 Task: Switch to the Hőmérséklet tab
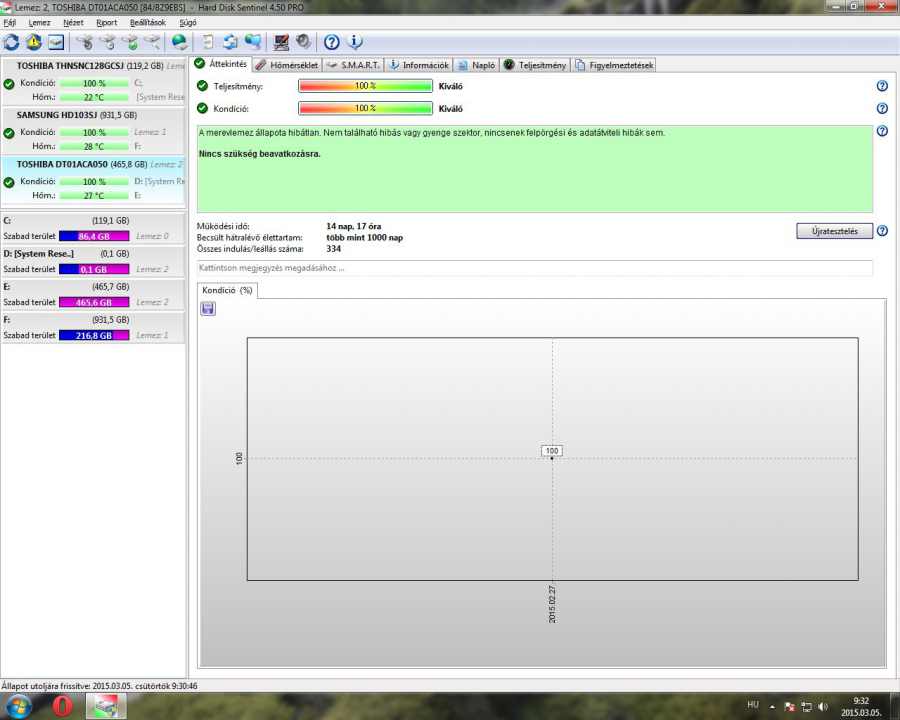click(286, 65)
